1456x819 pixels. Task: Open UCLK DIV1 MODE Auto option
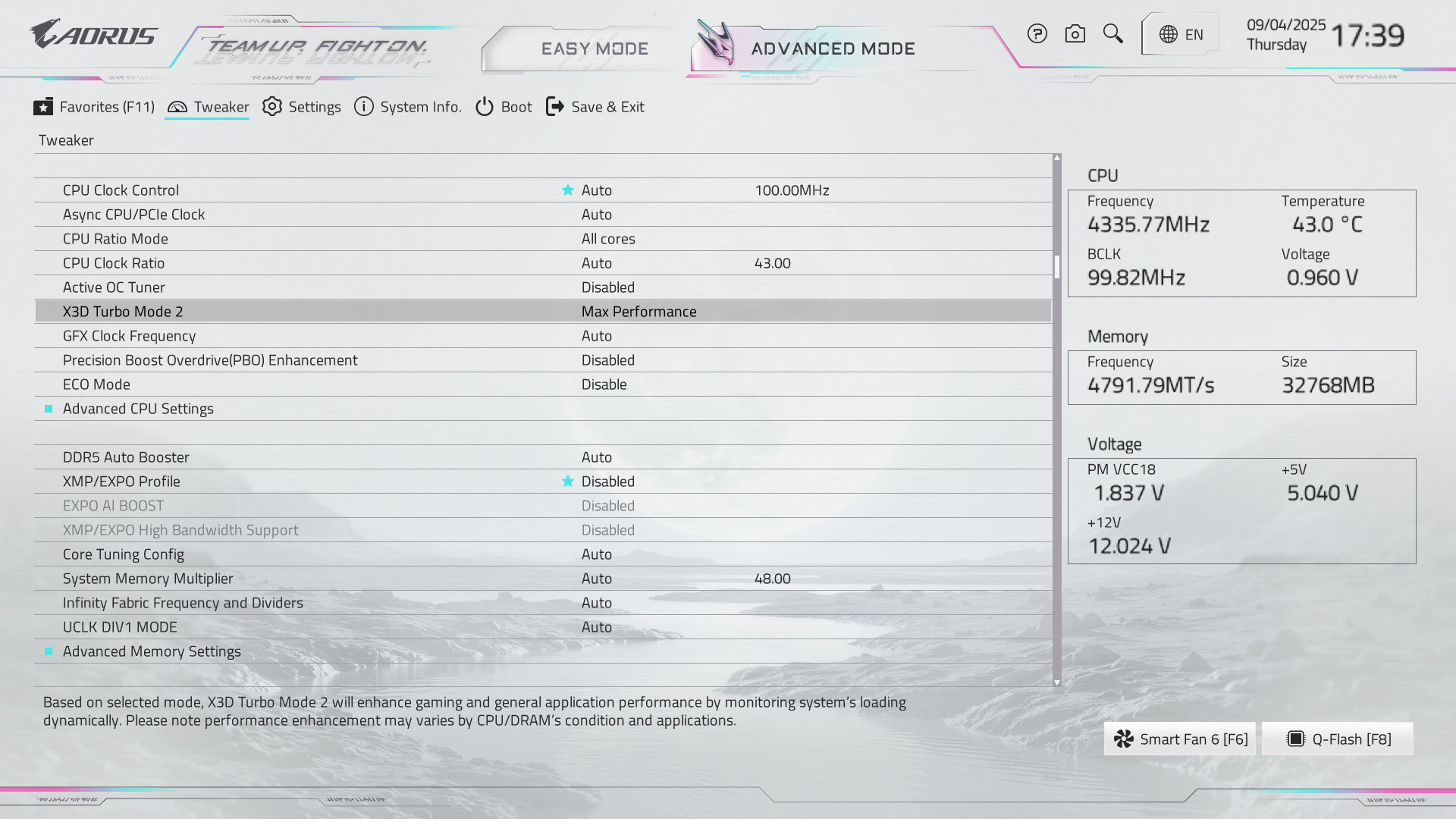[597, 627]
